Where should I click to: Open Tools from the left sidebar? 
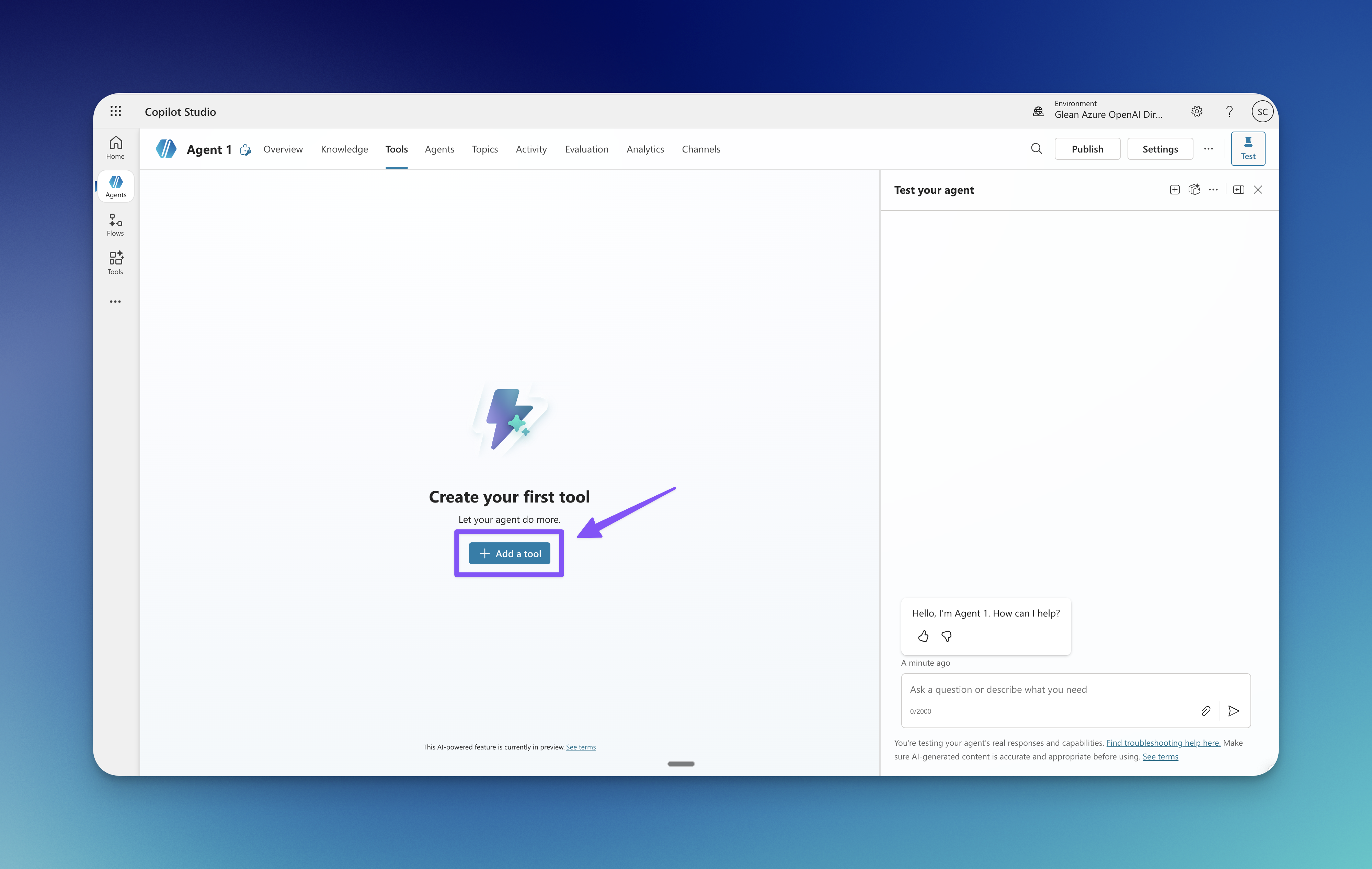115,262
